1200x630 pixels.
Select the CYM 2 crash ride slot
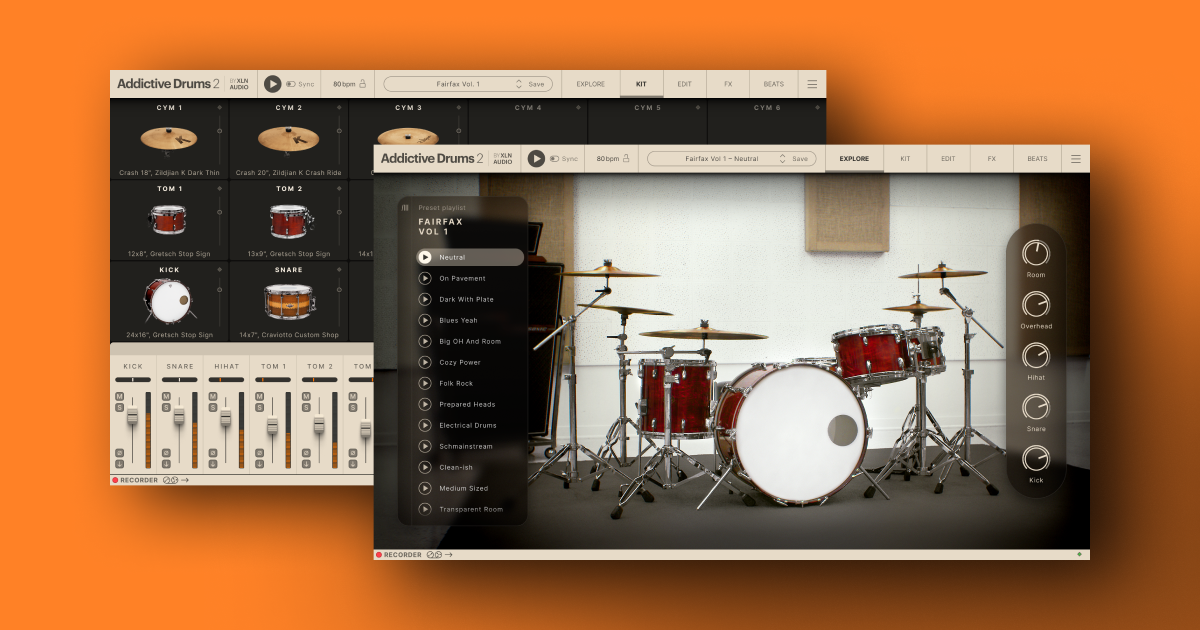pos(289,138)
